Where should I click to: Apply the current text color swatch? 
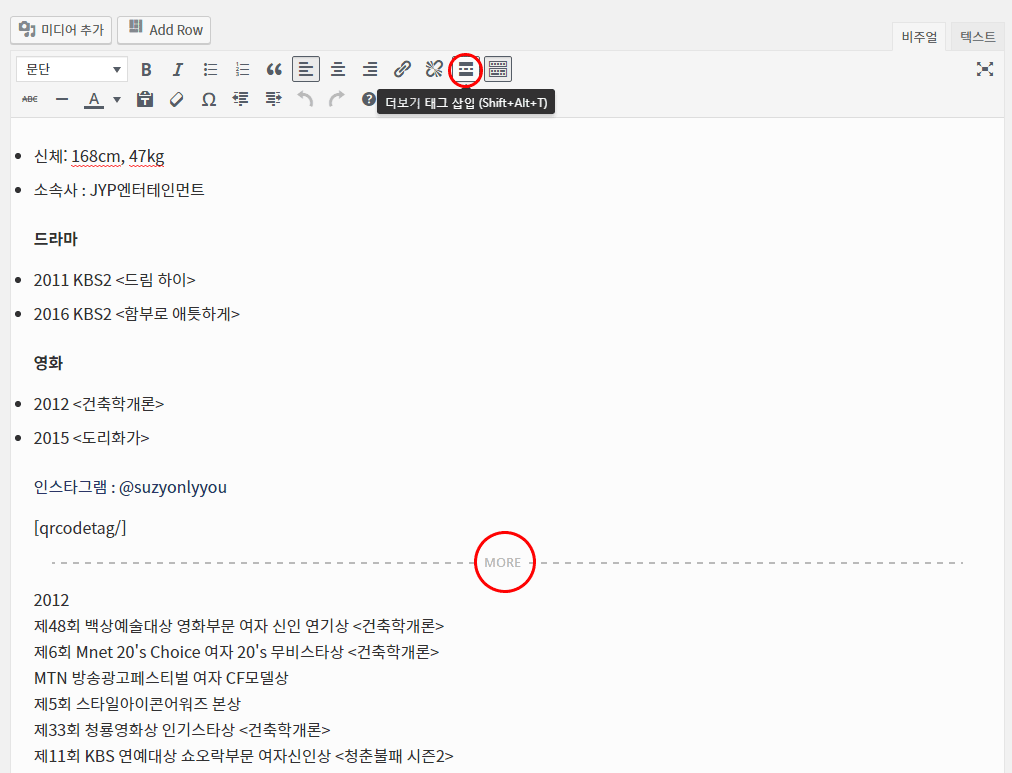pos(94,99)
